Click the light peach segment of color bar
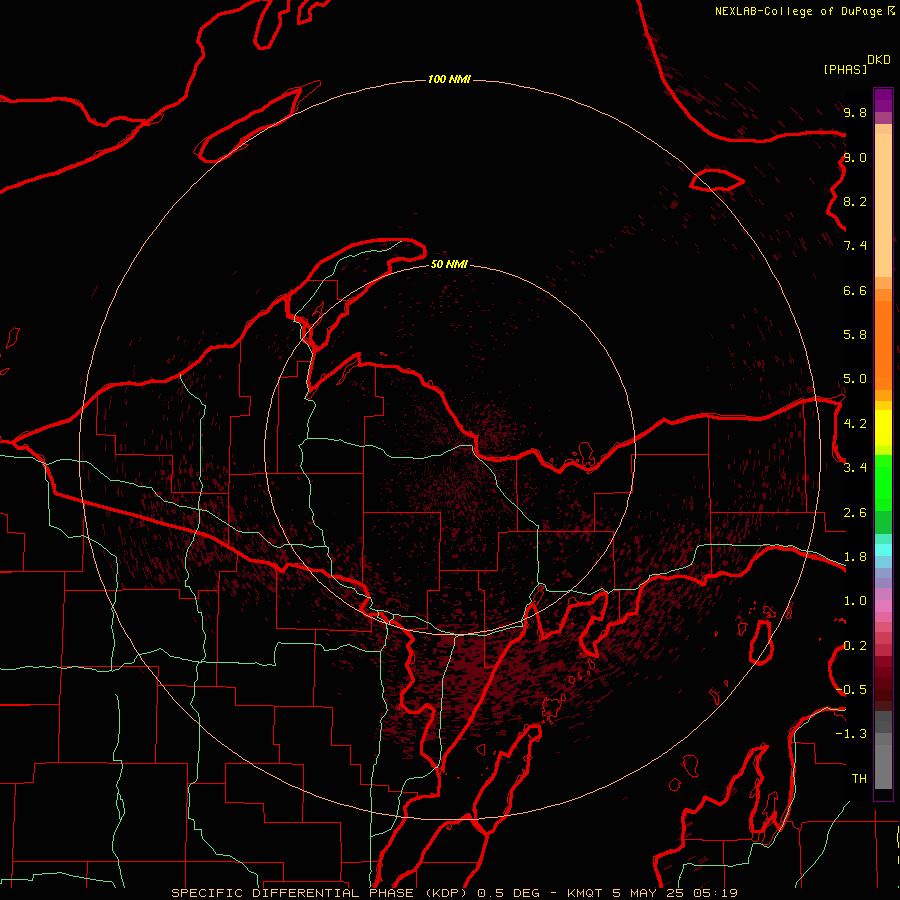This screenshot has height=900, width=900. 883,205
